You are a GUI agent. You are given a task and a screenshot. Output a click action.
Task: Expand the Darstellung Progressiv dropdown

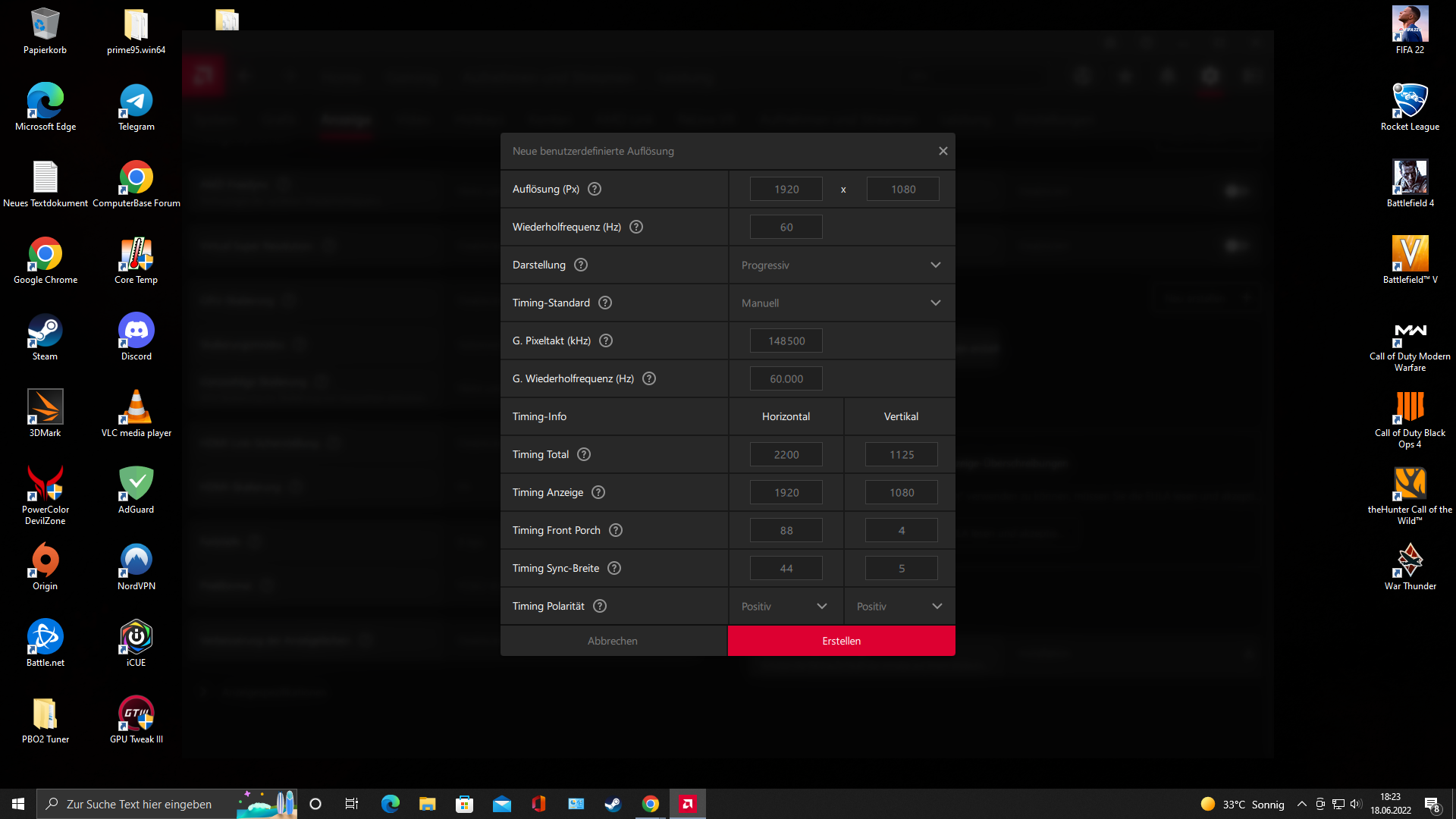(x=841, y=265)
